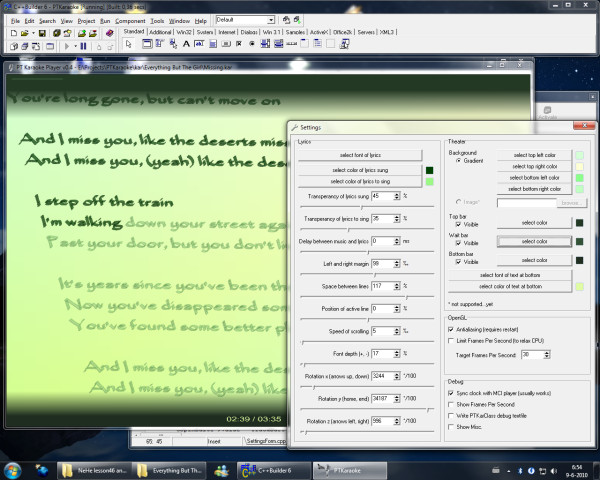Uncheck Top bar Visible checkbox
This screenshot has width=600, height=480.
(x=459, y=225)
